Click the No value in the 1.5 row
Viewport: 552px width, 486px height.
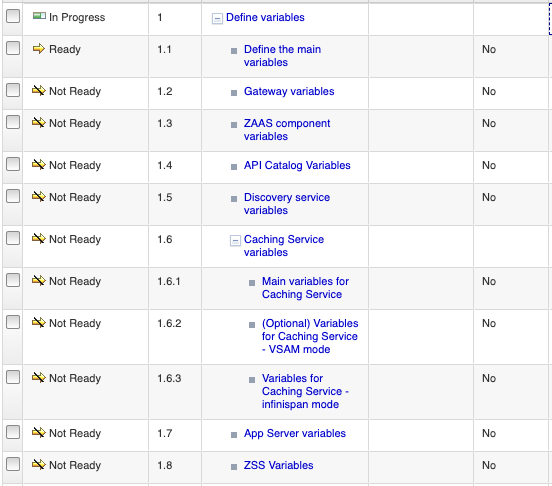489,197
